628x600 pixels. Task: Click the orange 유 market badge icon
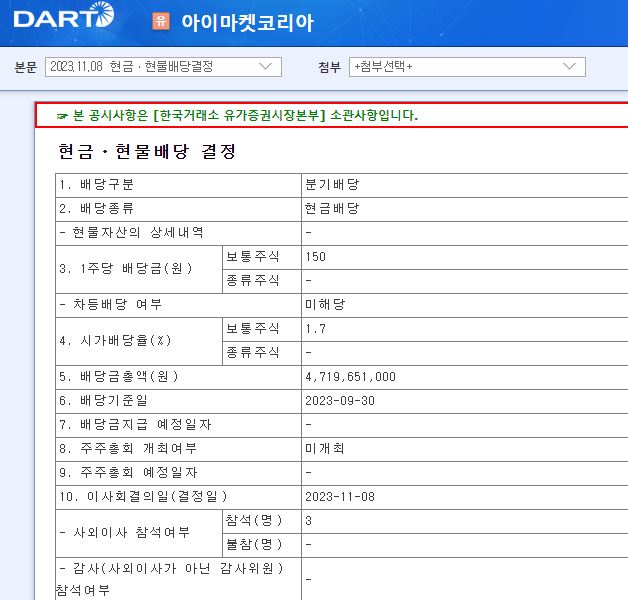click(x=161, y=21)
